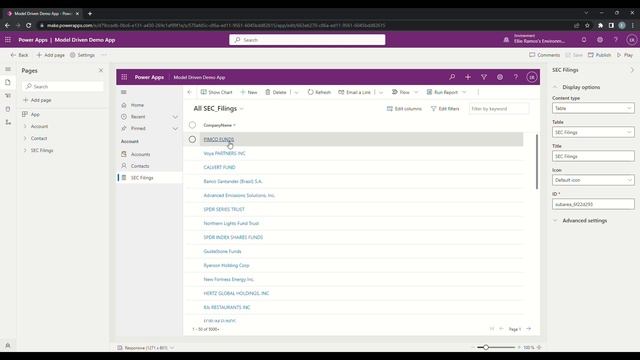Screen dimensions: 640x360
Task: Click the Title field showing SEC Filings
Action: [593, 156]
